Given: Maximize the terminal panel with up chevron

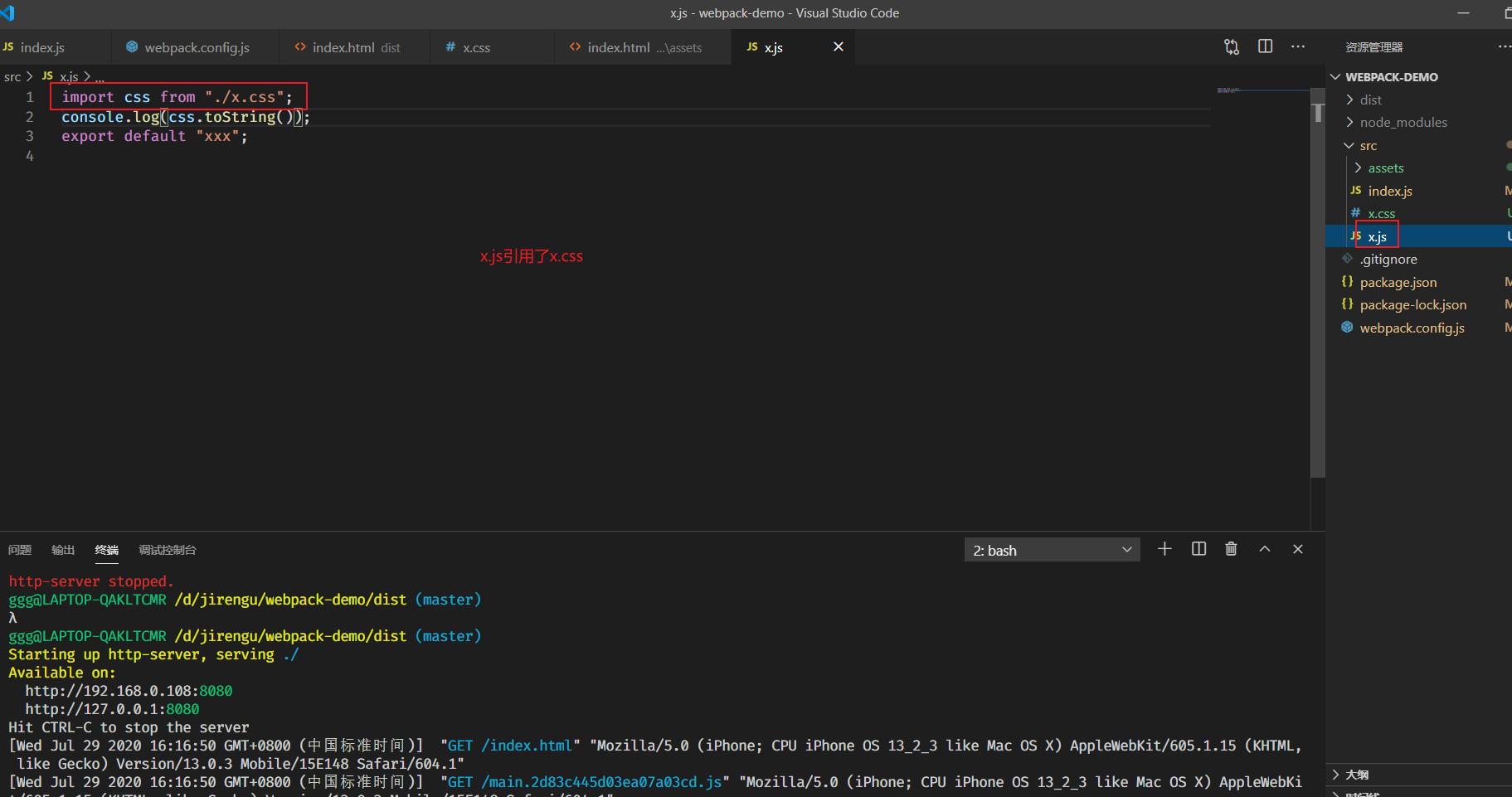Looking at the screenshot, I should 1265,549.
